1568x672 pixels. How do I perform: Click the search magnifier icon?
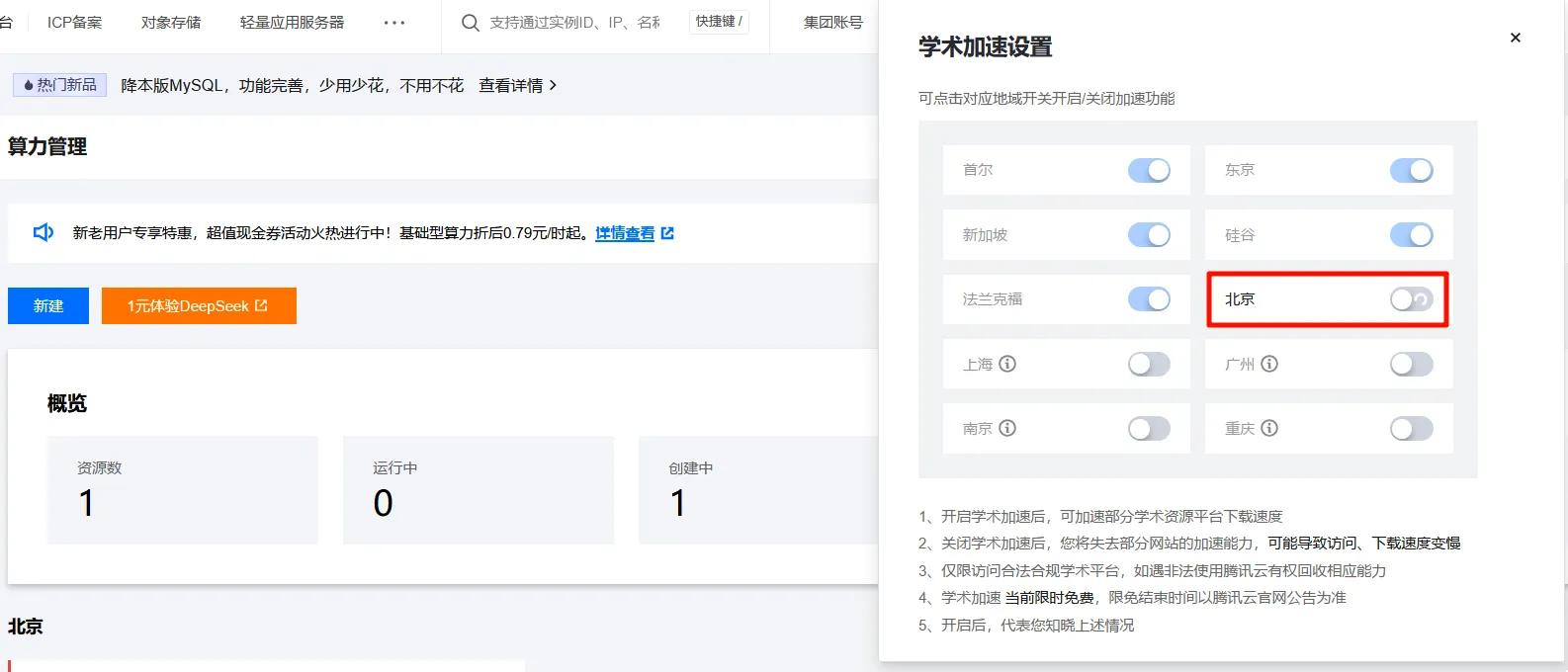(x=471, y=23)
